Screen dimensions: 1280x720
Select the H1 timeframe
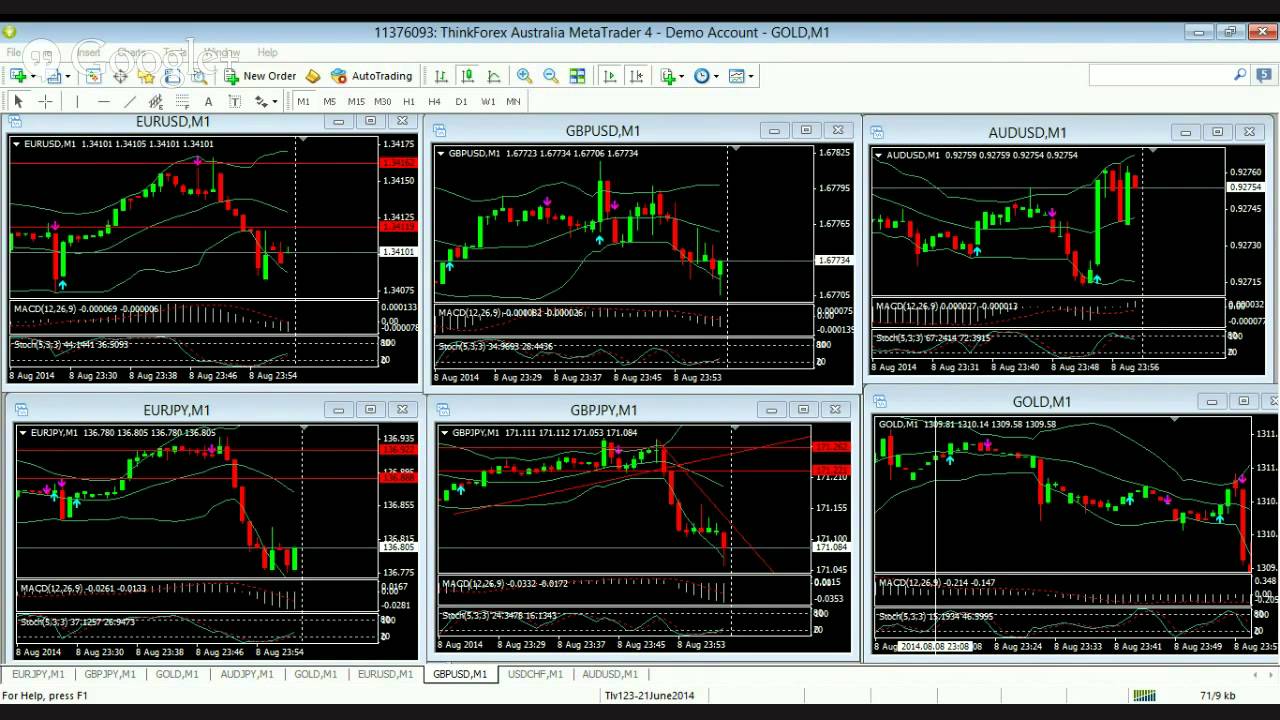pos(409,101)
